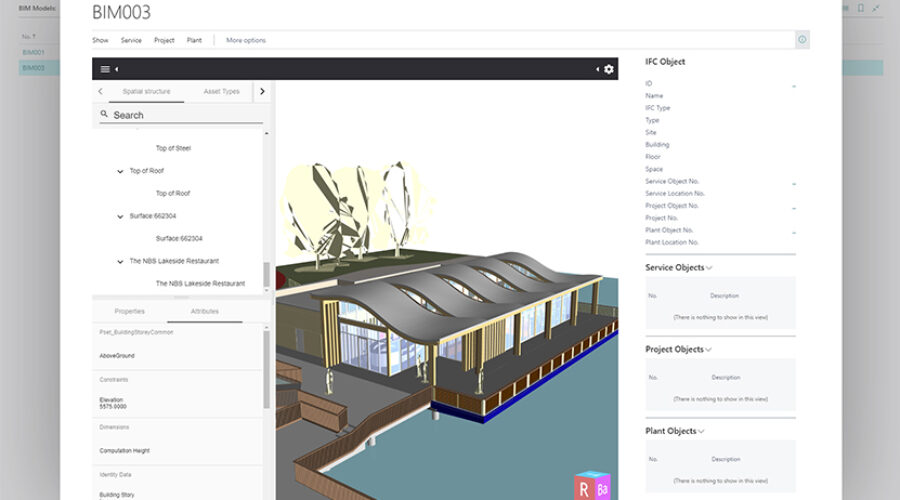This screenshot has height=500, width=900.
Task: Open the viewer hamburger menu
Action: click(105, 69)
